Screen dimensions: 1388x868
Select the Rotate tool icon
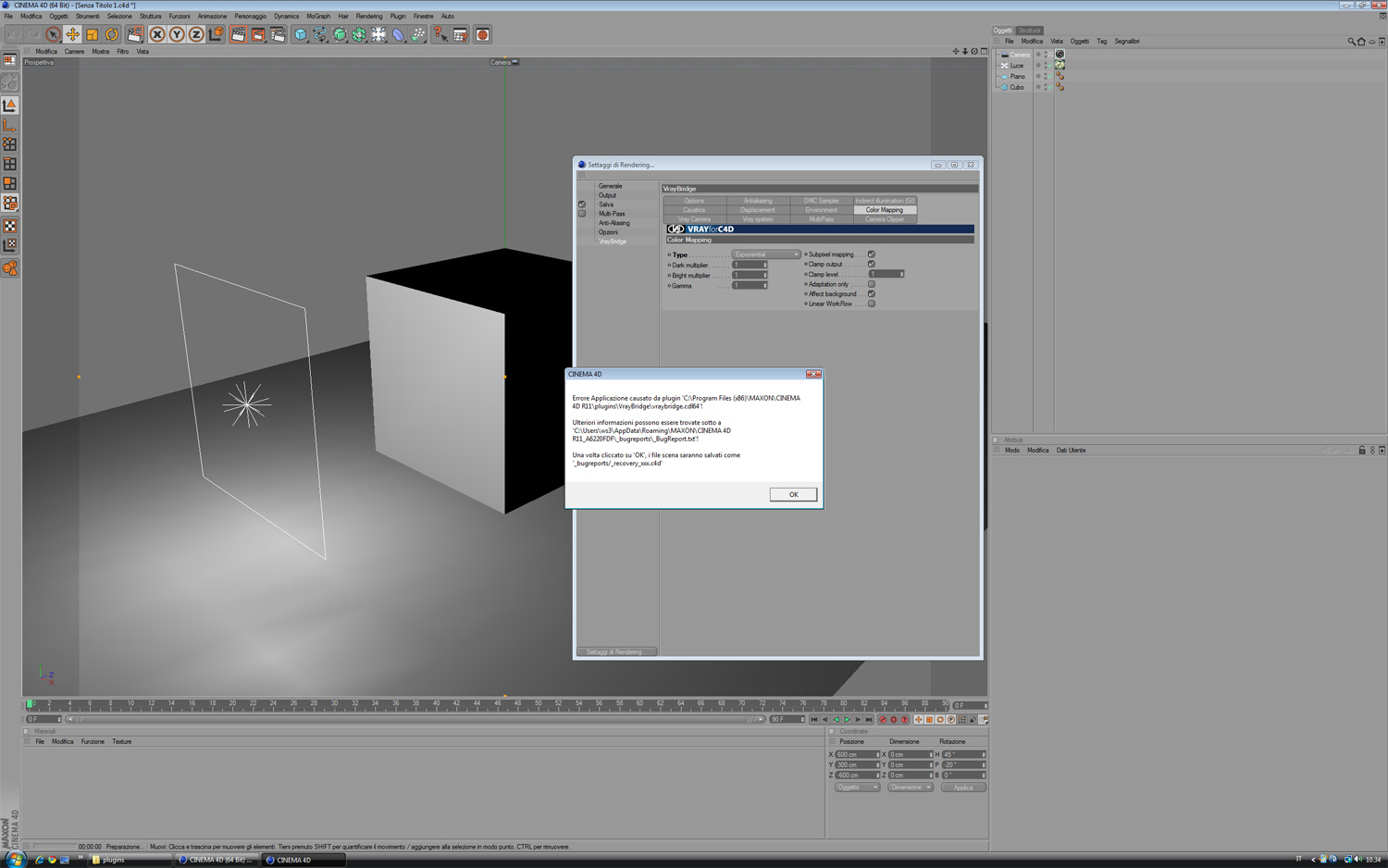112,34
